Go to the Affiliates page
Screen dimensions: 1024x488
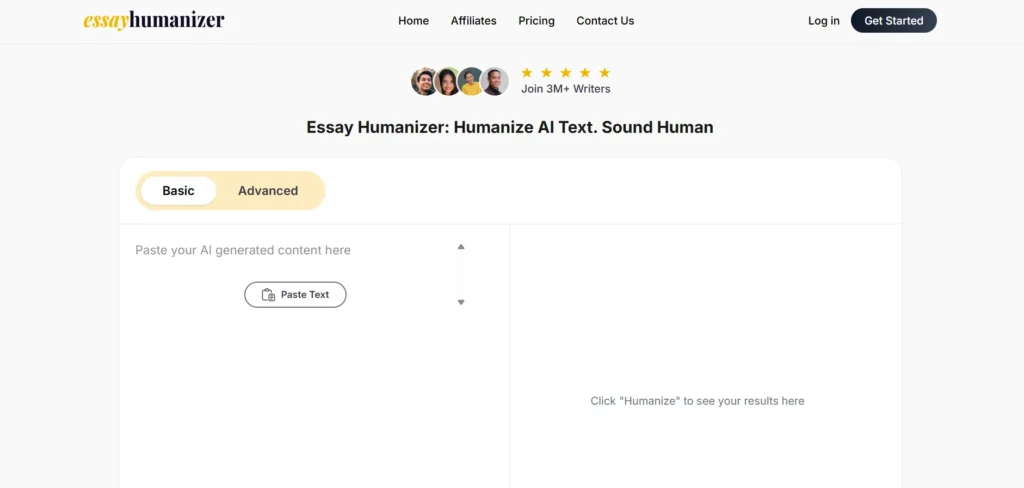[x=473, y=21]
